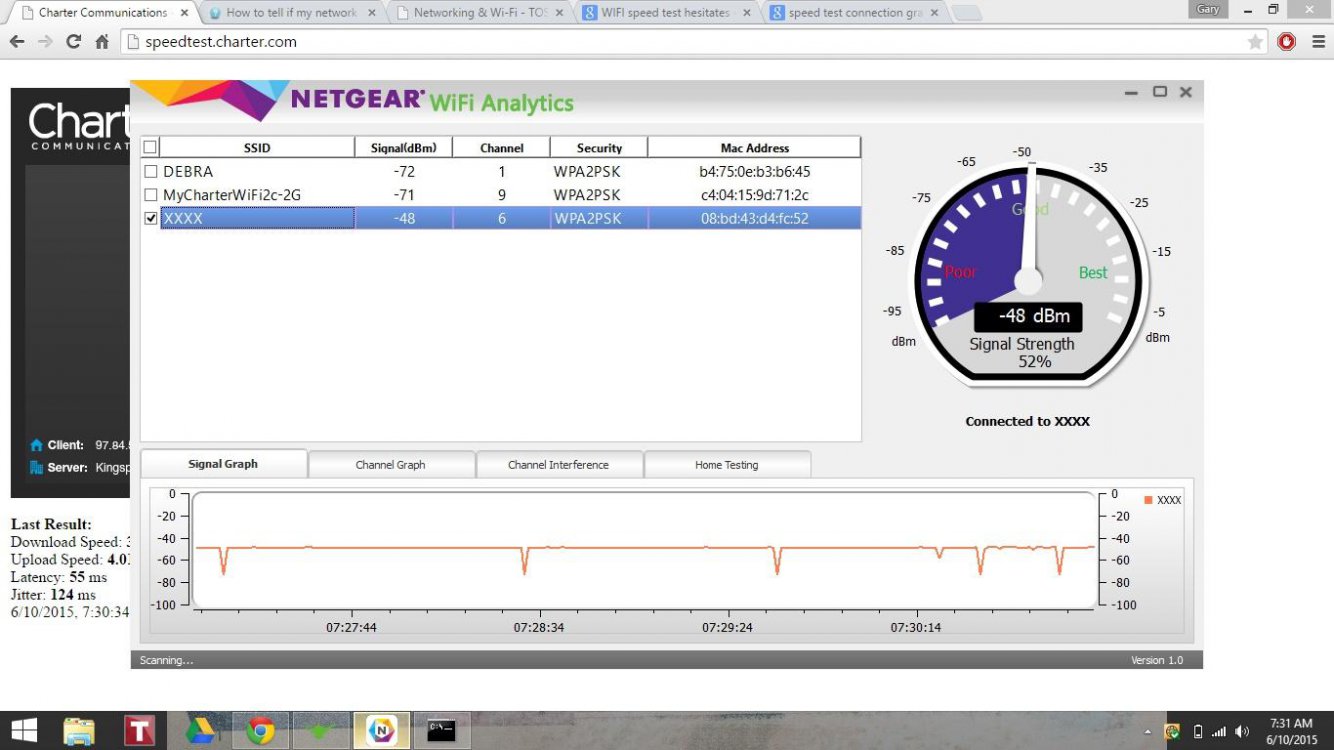This screenshot has width=1334, height=750.
Task: Click the -72 signal value for DEBRA
Action: point(404,172)
